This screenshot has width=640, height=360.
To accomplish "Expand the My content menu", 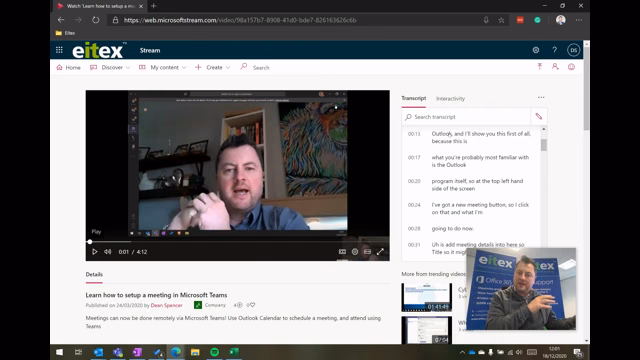I will (x=162, y=67).
